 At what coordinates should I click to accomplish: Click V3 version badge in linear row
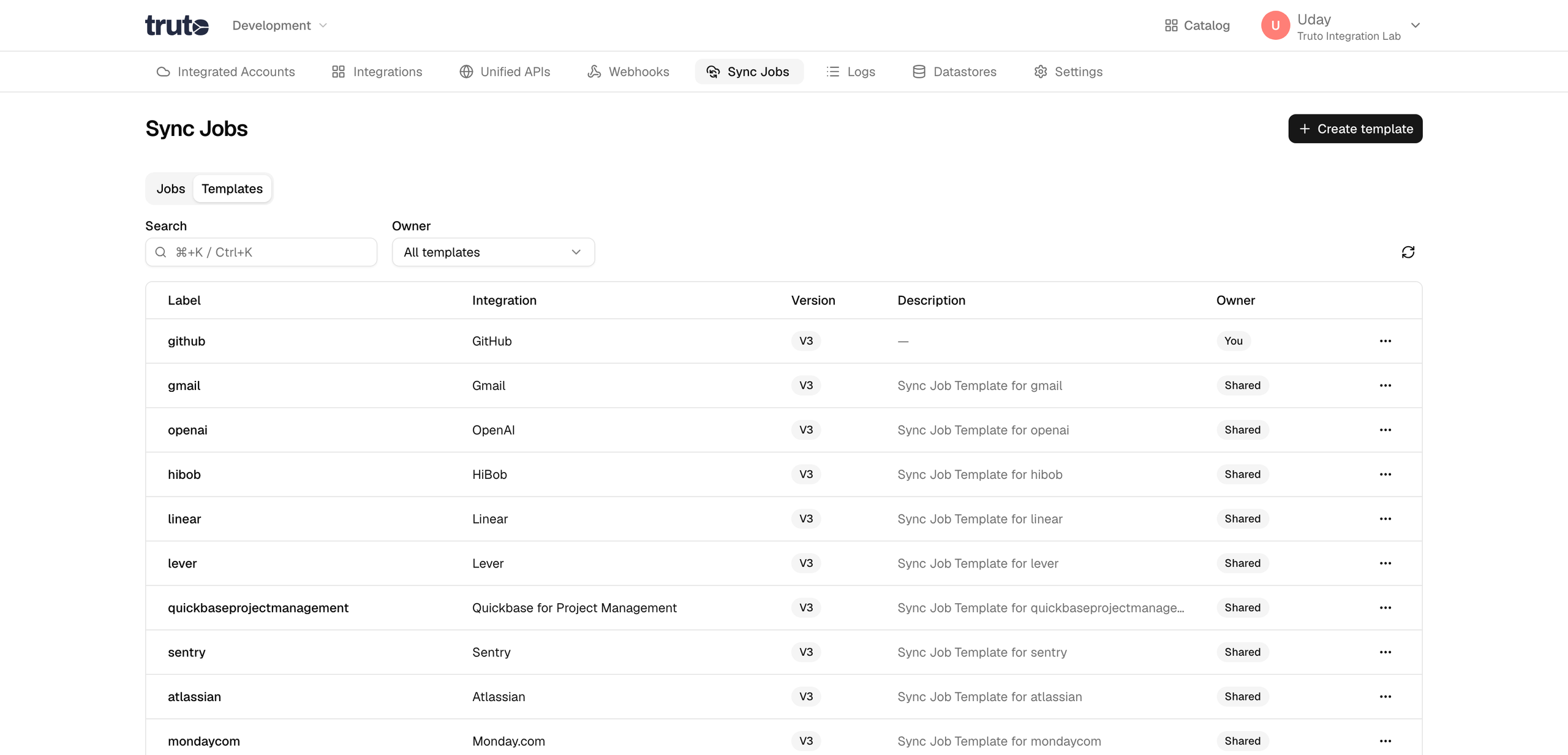805,519
